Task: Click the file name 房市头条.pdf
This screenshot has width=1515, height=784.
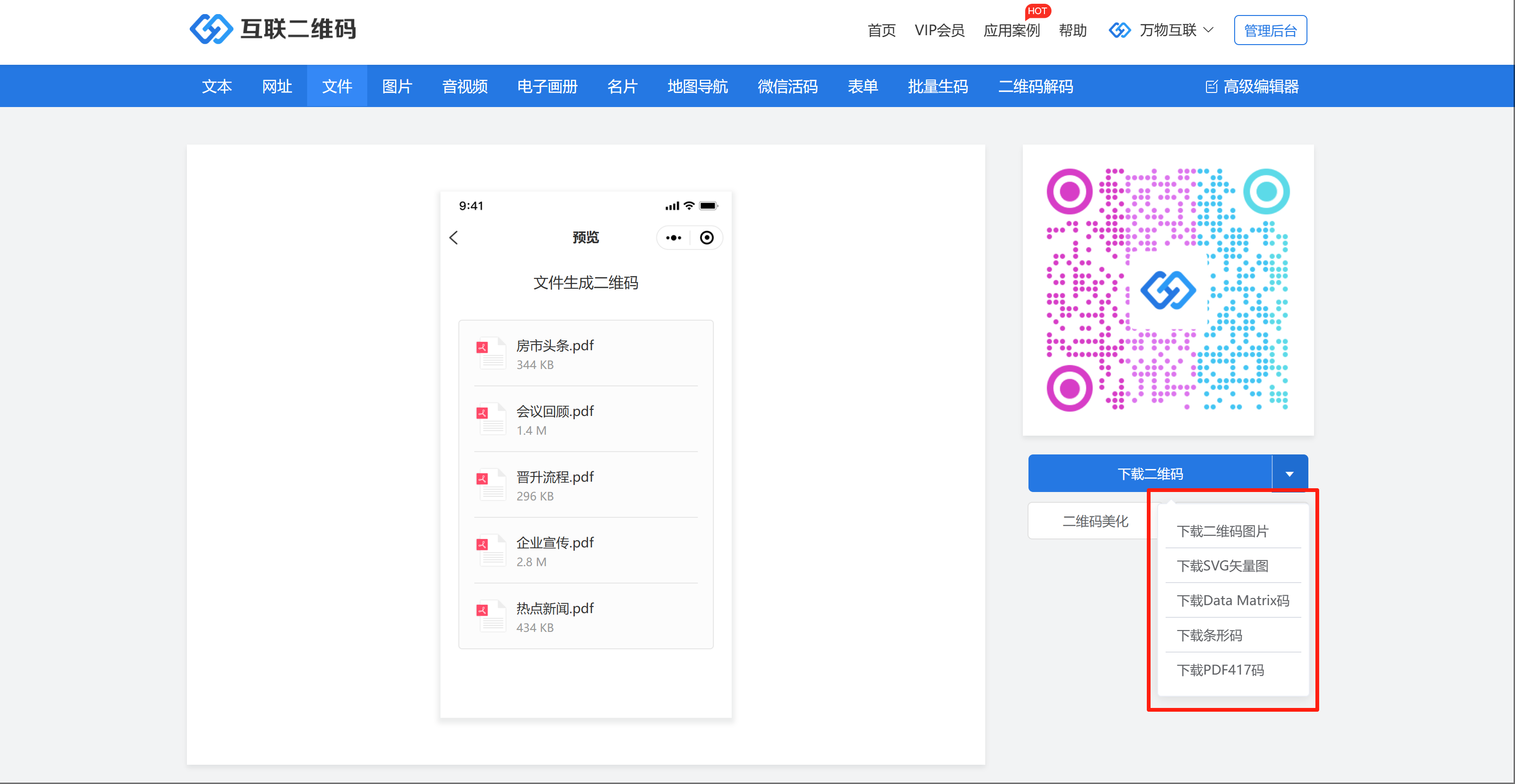Action: coord(555,345)
